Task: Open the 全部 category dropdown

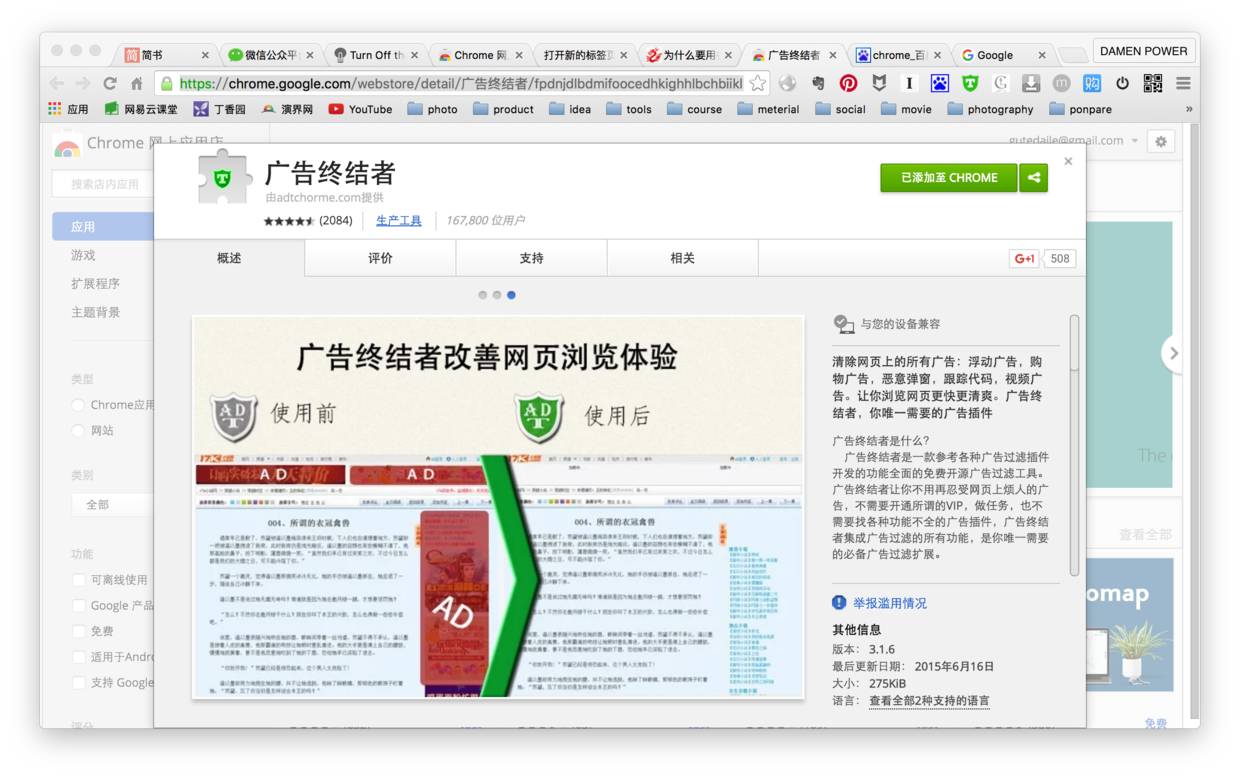Action: (x=112, y=504)
